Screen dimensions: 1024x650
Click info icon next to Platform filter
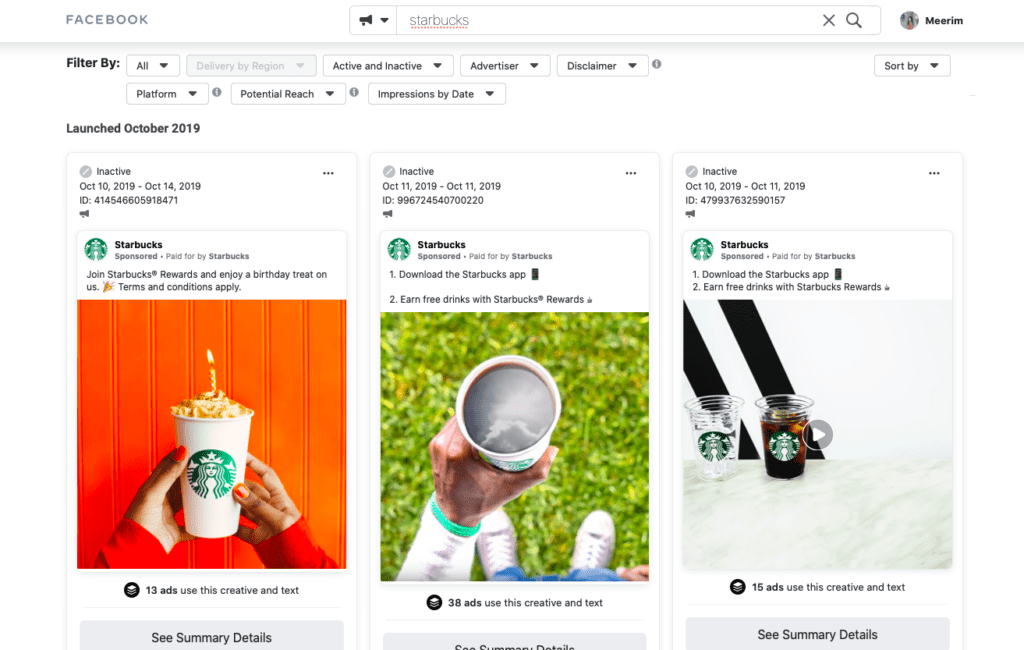click(x=217, y=92)
